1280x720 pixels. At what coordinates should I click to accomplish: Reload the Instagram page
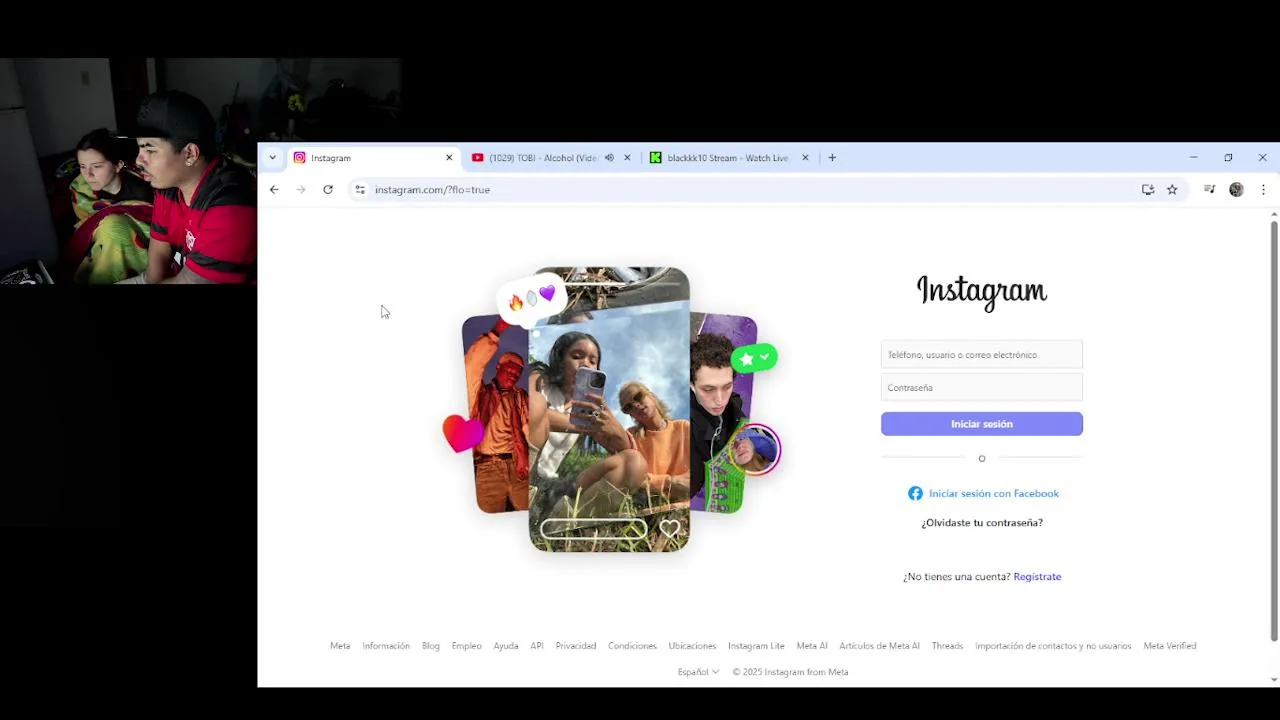click(328, 189)
